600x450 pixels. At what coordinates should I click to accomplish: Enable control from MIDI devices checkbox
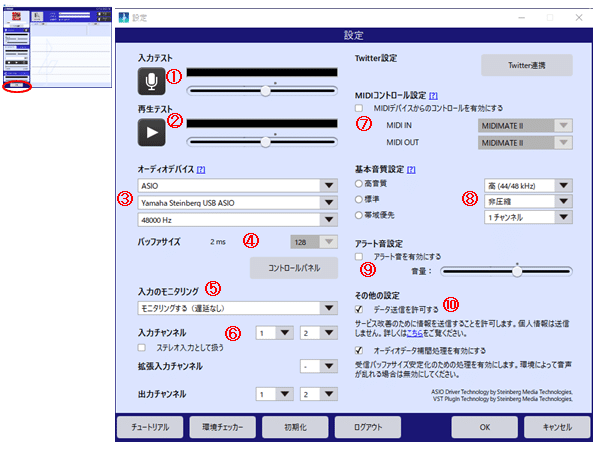(x=359, y=108)
